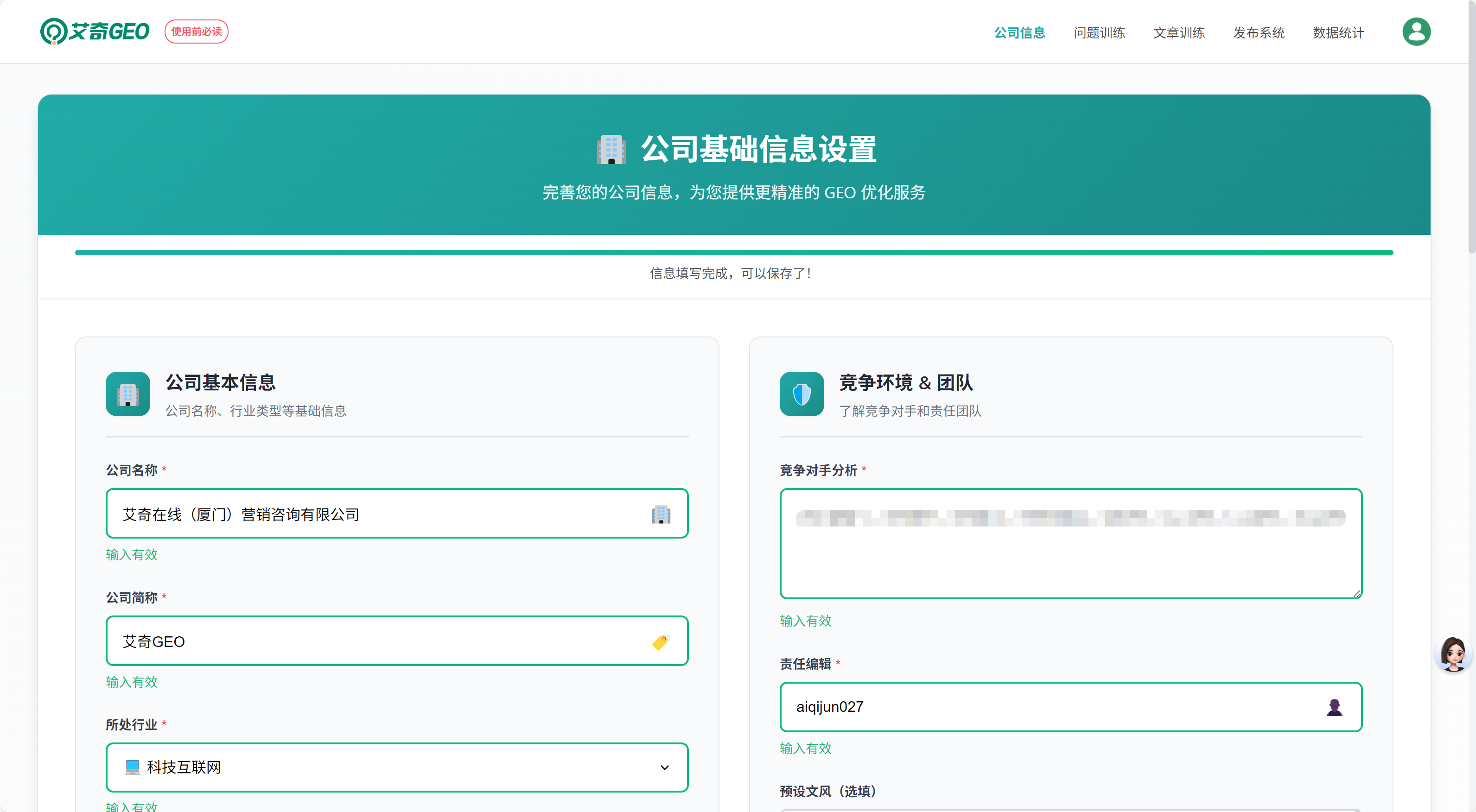Open the 文章训练 menu item
1476x812 pixels.
point(1179,32)
